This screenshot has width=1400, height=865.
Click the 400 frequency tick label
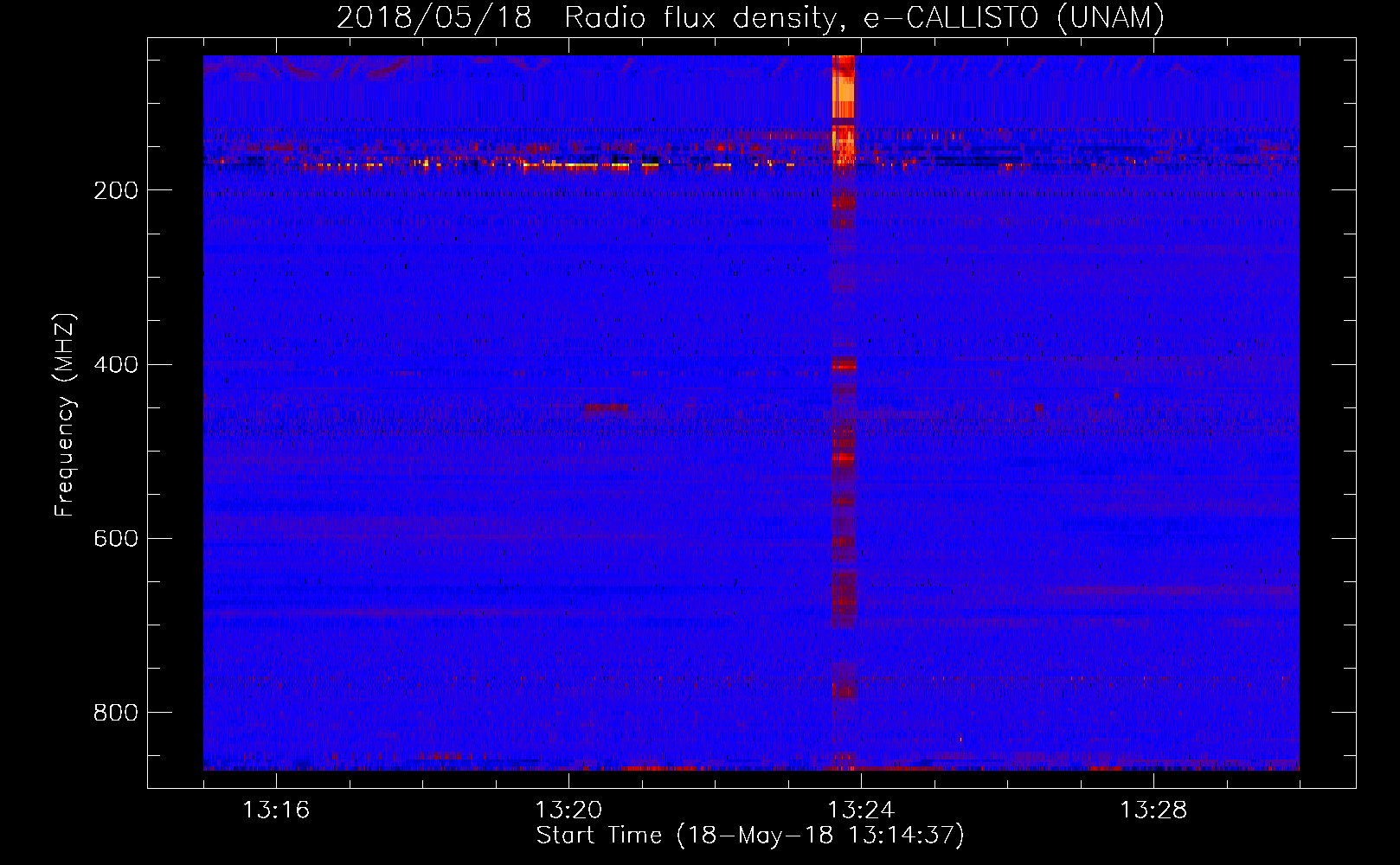click(116, 364)
